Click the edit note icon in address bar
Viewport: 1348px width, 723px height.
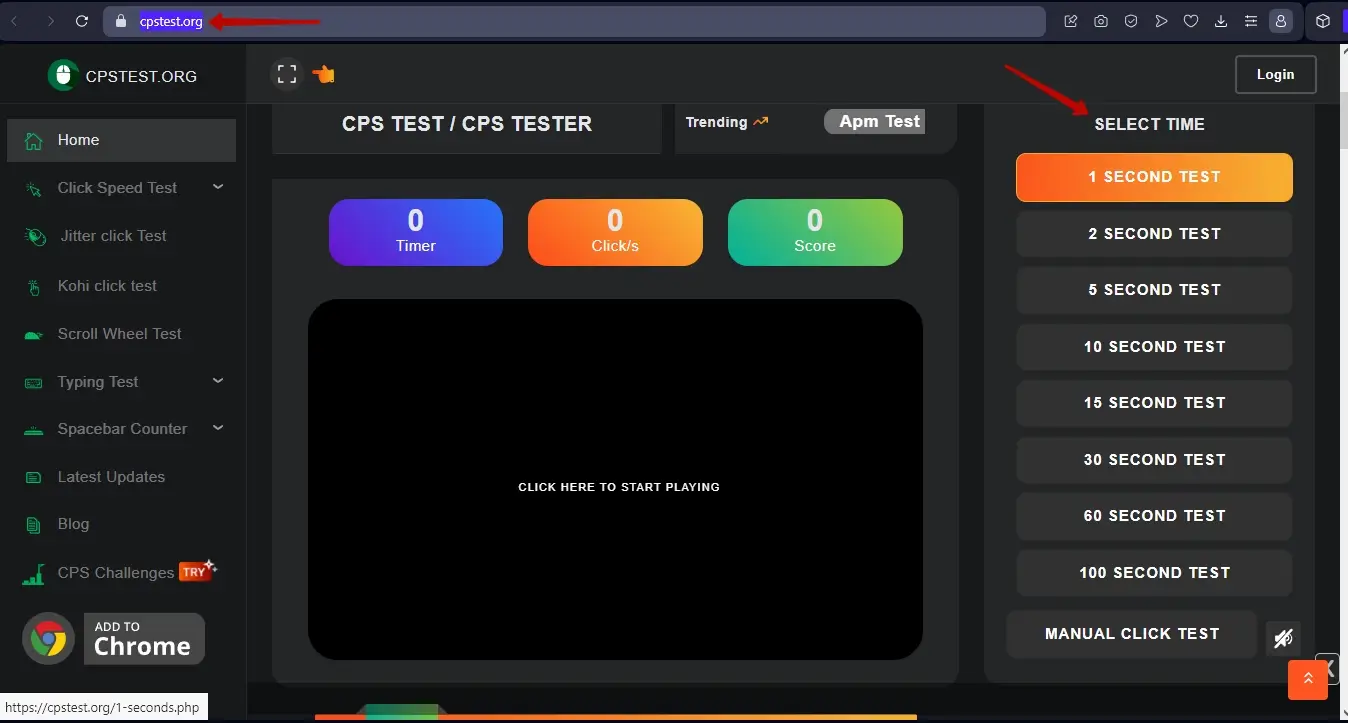pyautogui.click(x=1071, y=21)
